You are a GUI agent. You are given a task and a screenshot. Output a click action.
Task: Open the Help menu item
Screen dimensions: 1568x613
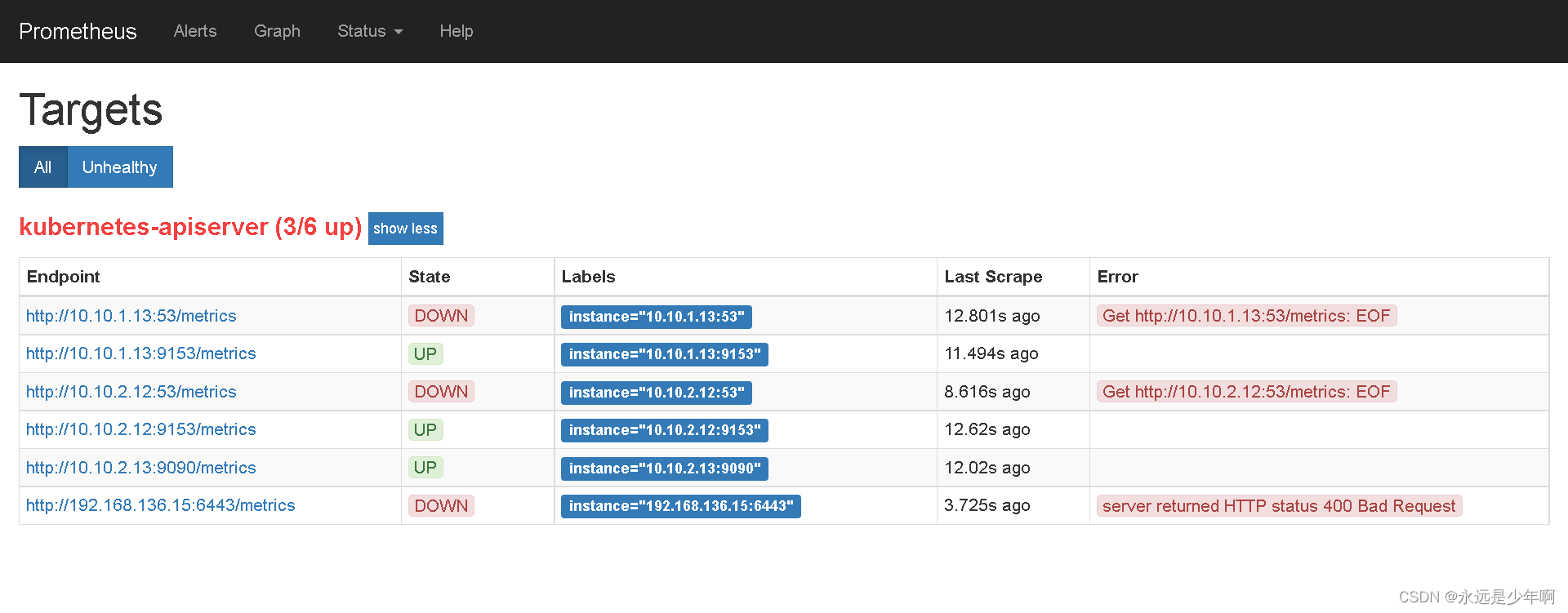457,31
